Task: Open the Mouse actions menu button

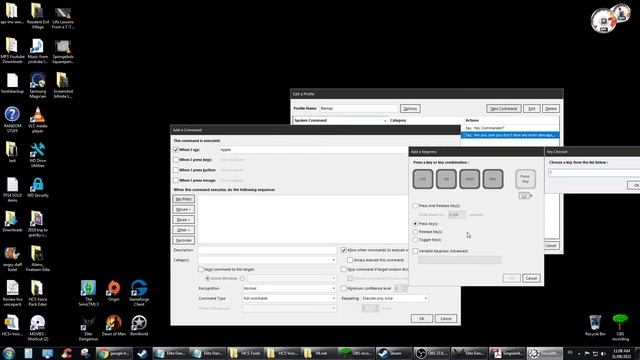Action: click(x=183, y=209)
